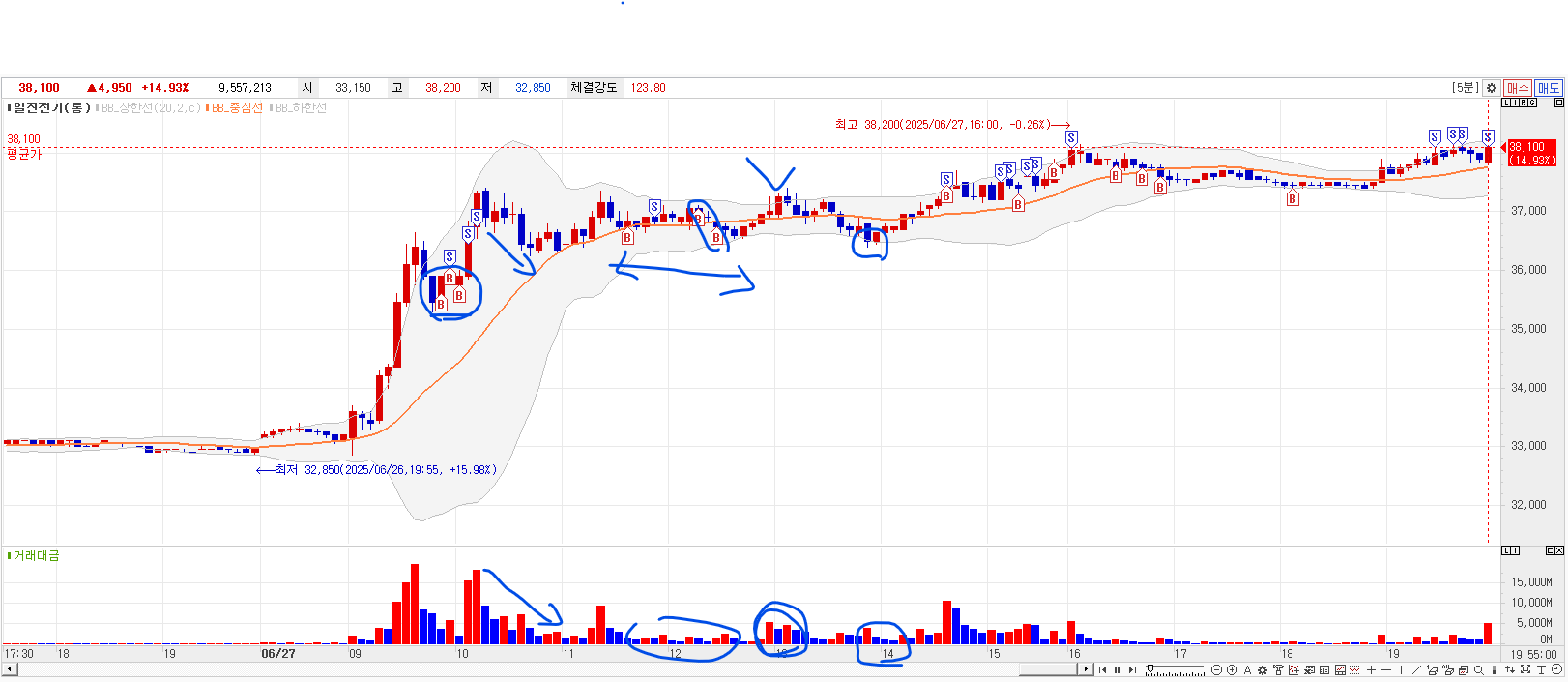Click the volume value 9,557,213
The height and width of the screenshot is (682, 1568).
pyautogui.click(x=245, y=87)
